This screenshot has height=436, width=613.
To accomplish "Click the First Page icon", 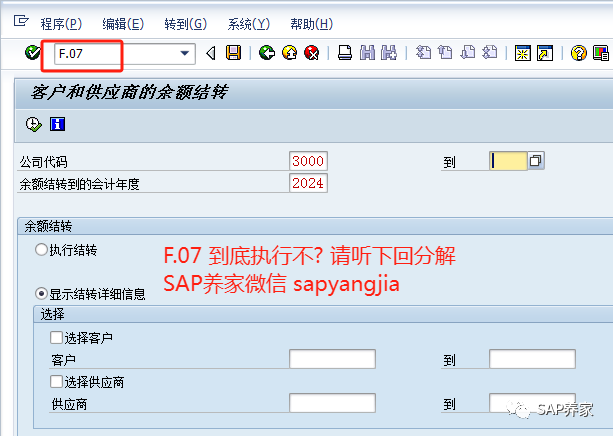I will pos(423,53).
